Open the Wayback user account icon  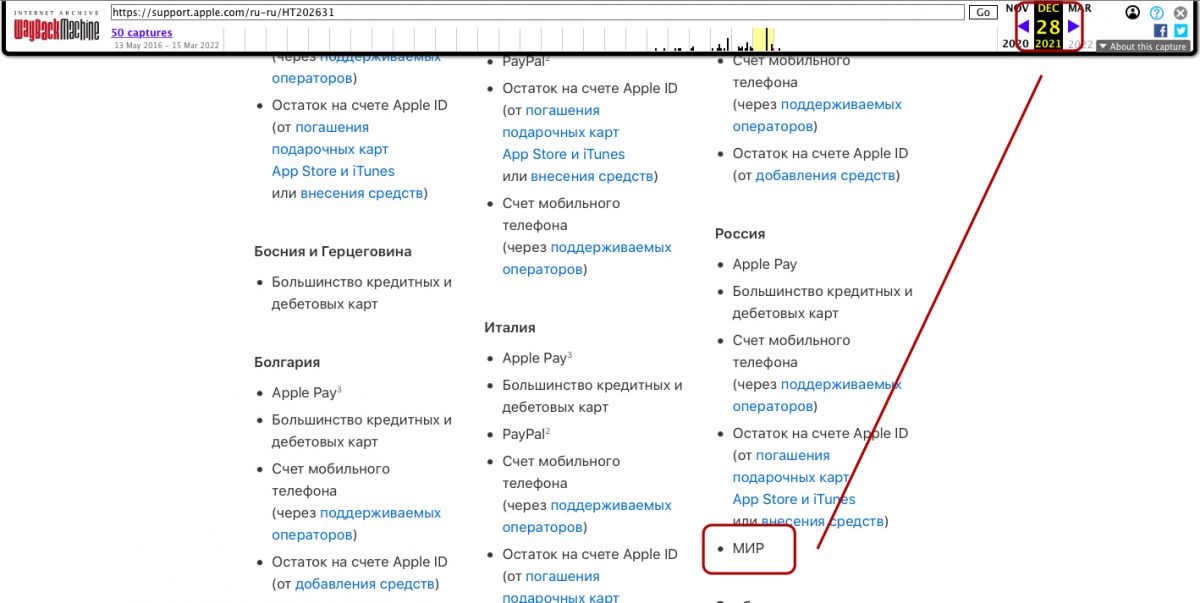[x=1132, y=12]
